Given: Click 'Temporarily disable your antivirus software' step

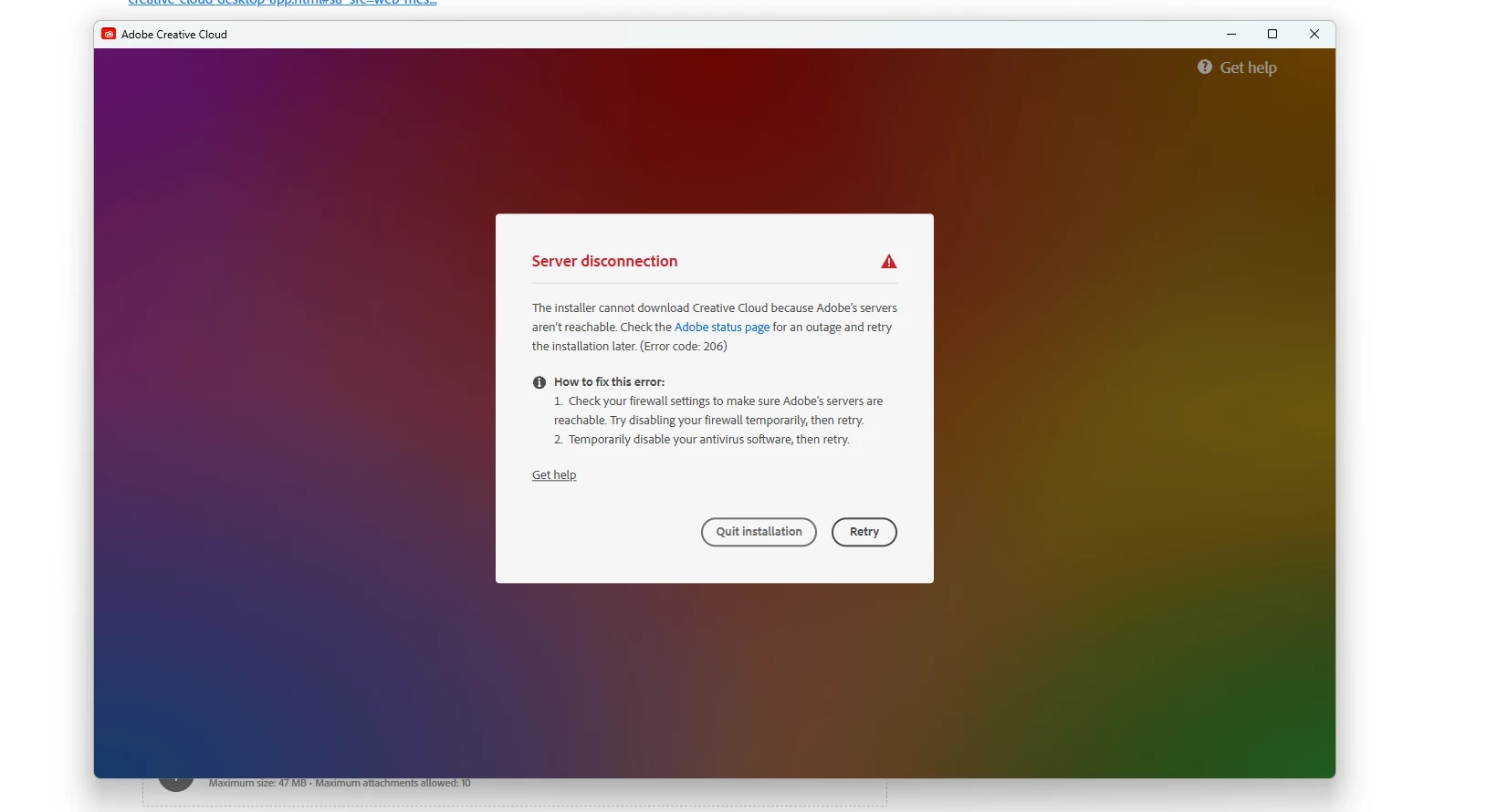Looking at the screenshot, I should click(701, 440).
